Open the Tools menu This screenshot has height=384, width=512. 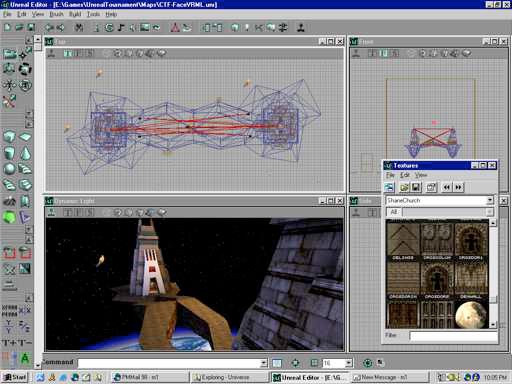(x=93, y=14)
